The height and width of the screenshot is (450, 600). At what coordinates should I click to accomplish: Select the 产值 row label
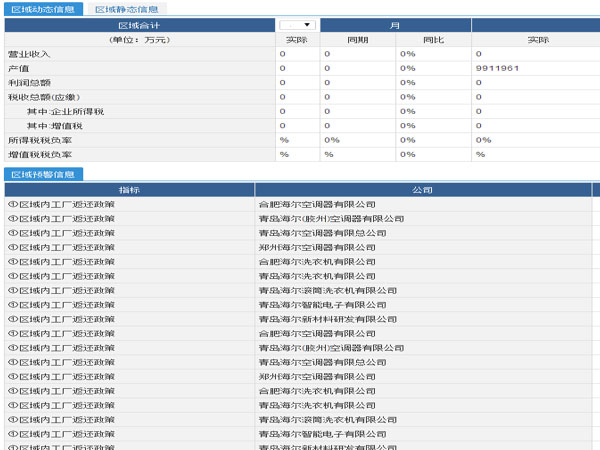click(x=18, y=68)
